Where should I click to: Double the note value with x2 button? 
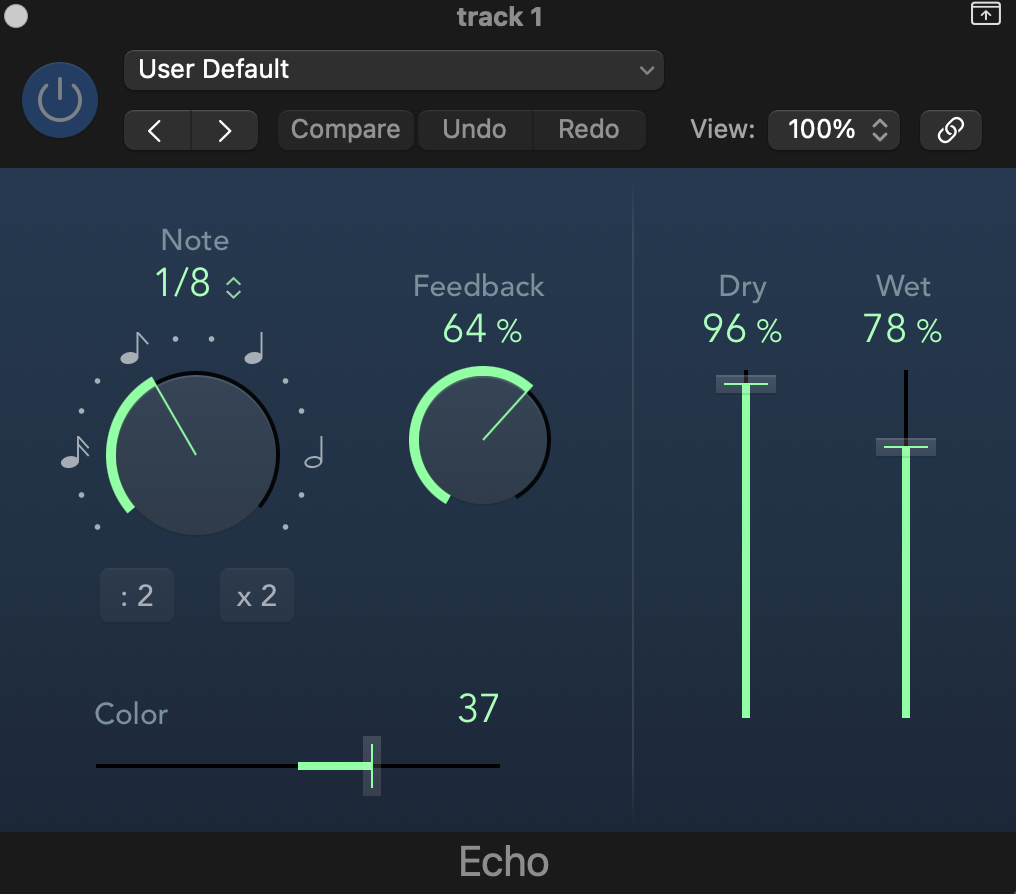tap(257, 595)
